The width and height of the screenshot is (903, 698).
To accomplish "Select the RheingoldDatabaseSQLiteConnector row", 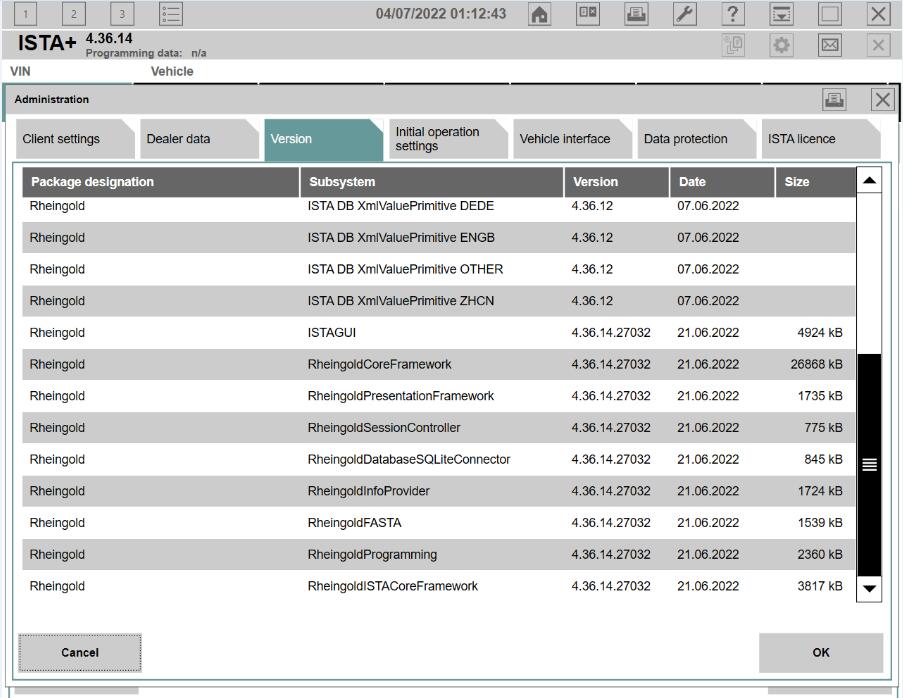I will tap(439, 459).
